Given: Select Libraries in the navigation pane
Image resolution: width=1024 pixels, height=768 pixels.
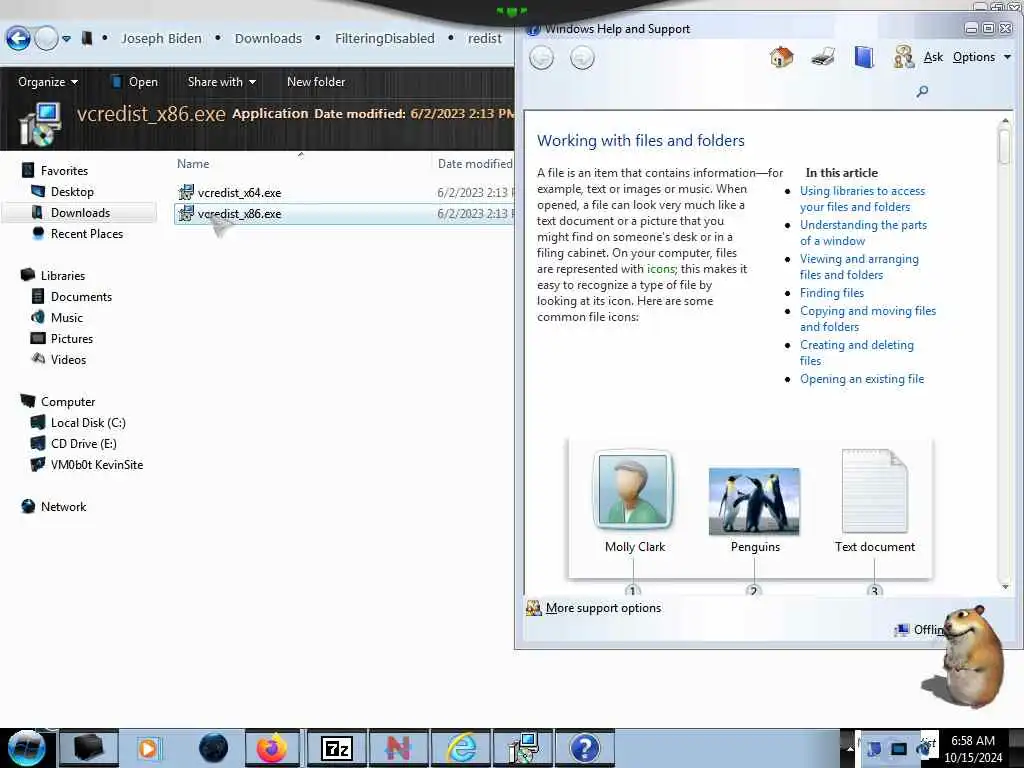Looking at the screenshot, I should 63,276.
